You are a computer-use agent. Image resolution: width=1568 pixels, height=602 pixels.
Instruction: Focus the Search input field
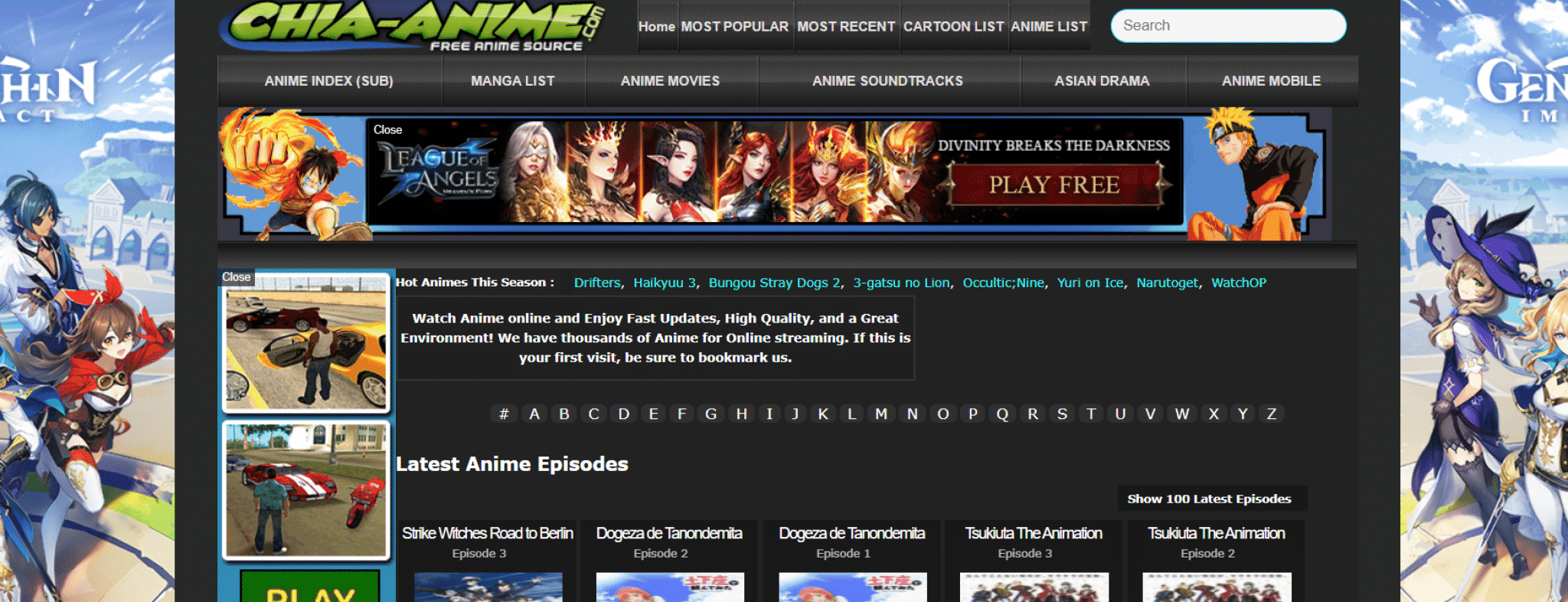tap(1228, 25)
